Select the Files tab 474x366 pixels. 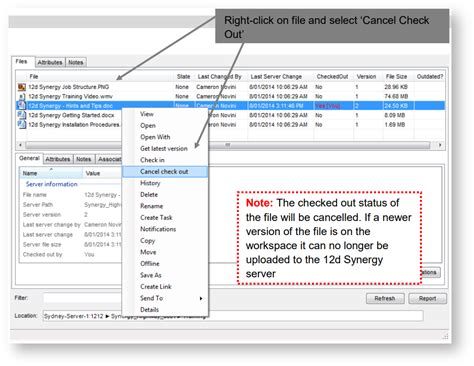point(22,61)
